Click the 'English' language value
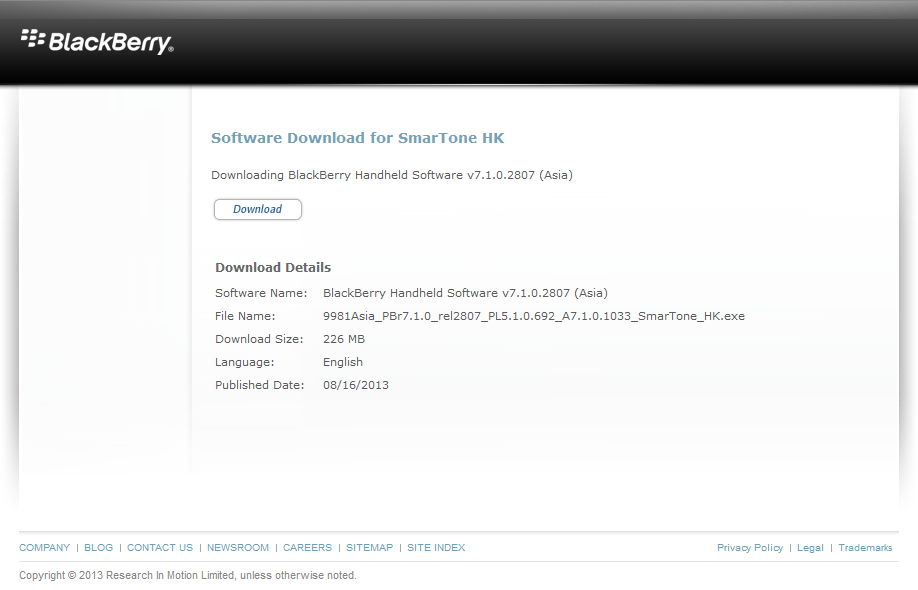918x590 pixels. 342,362
